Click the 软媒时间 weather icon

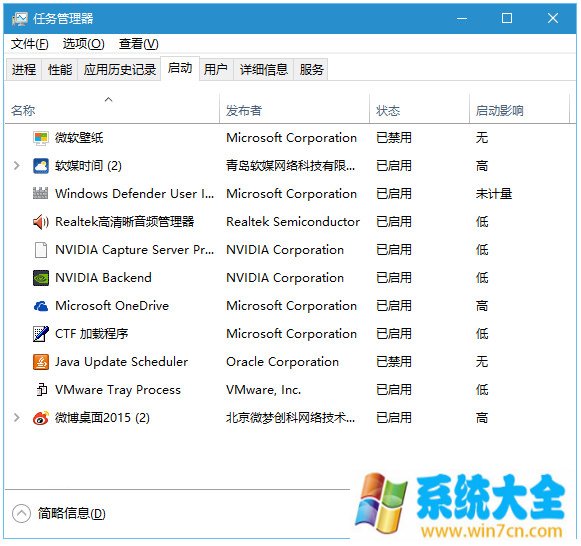(41, 166)
